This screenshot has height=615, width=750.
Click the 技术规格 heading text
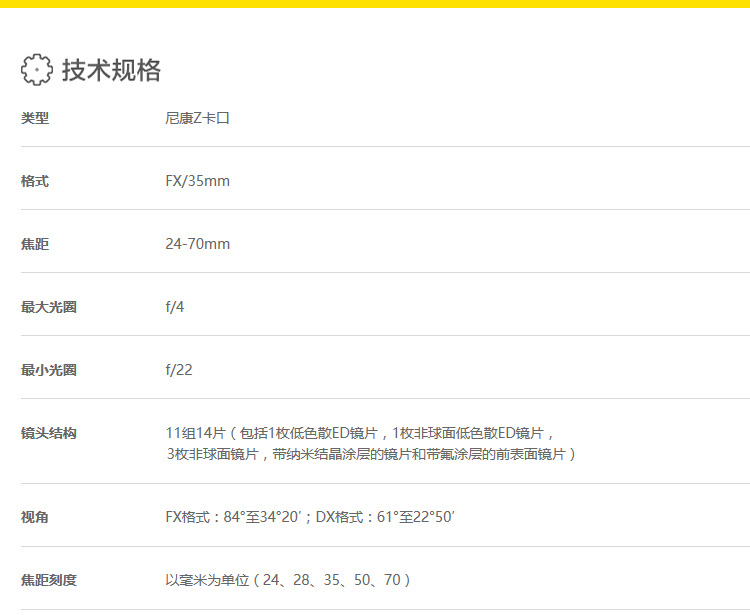(111, 70)
